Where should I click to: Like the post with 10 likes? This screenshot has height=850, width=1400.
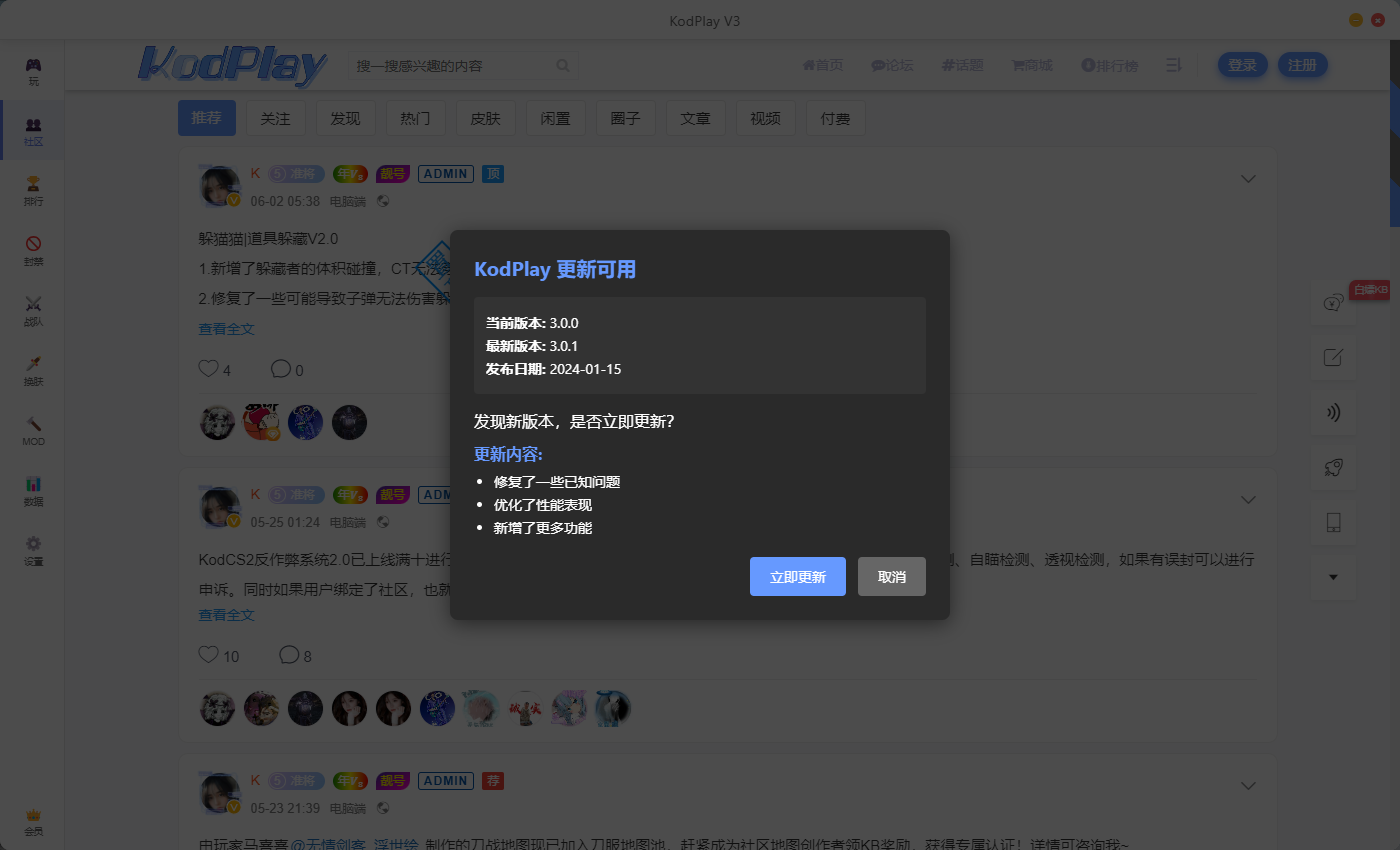pyautogui.click(x=208, y=655)
